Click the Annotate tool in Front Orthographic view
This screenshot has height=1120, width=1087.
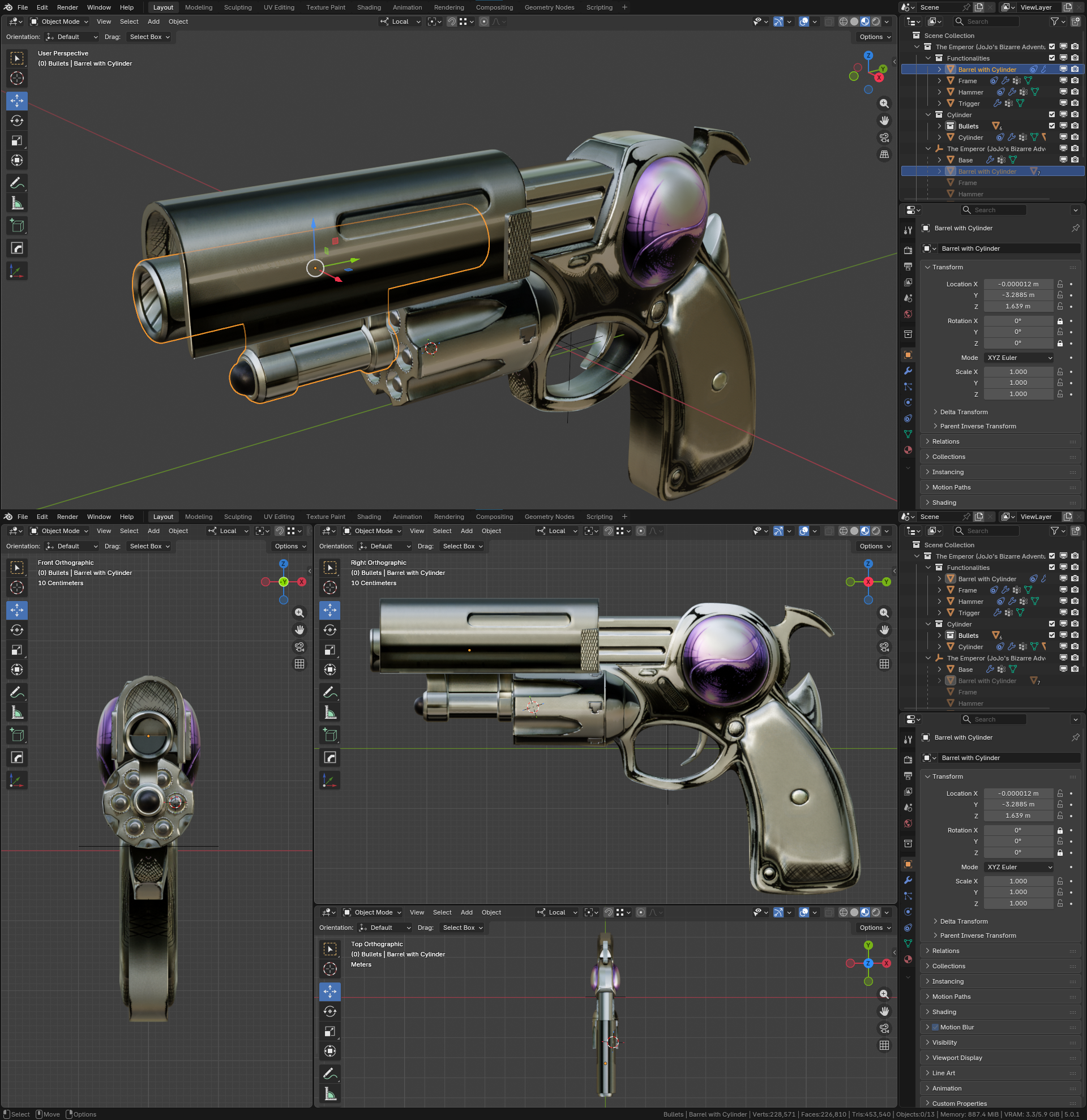pos(17,693)
